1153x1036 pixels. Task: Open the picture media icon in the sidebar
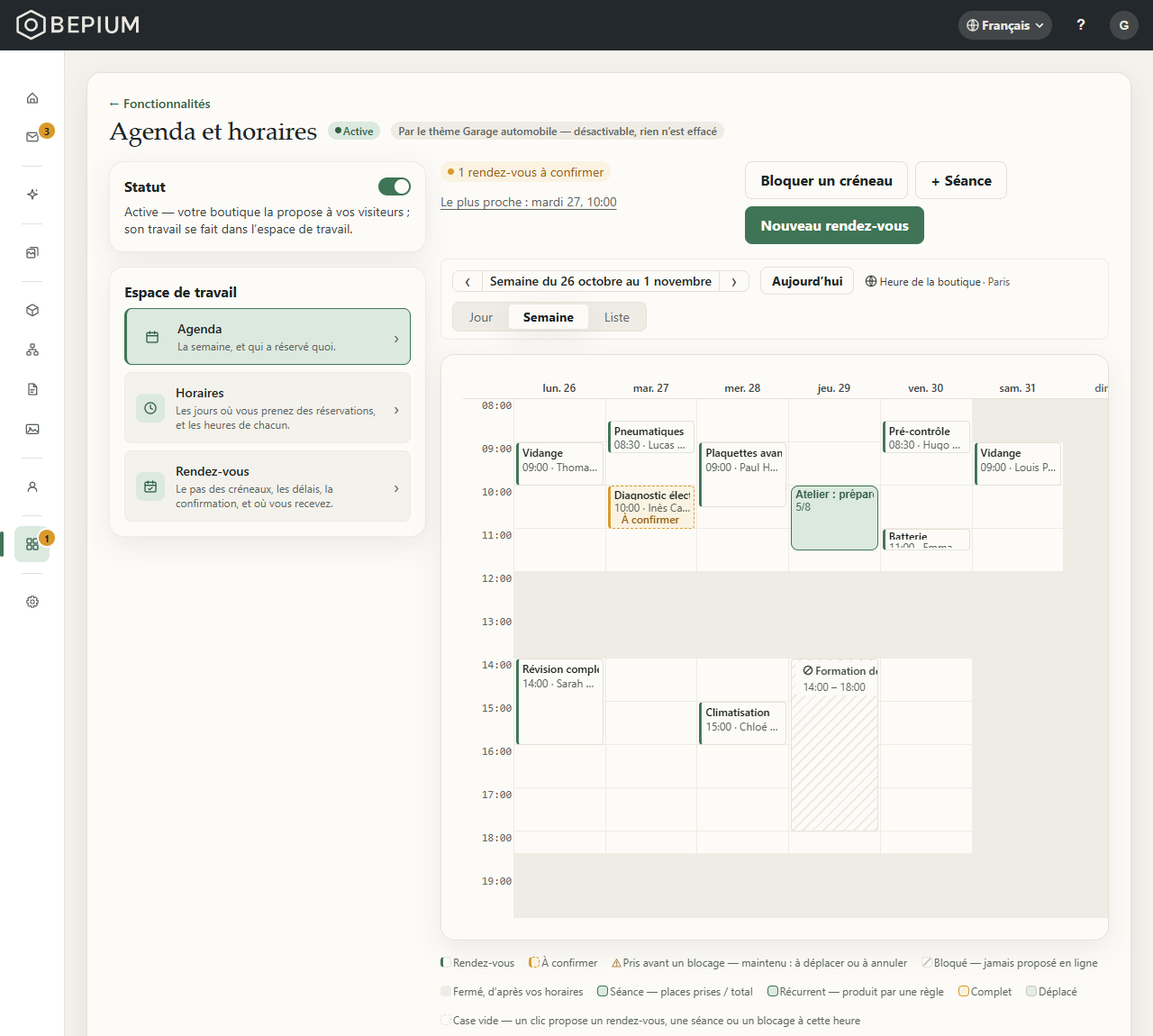[x=32, y=429]
